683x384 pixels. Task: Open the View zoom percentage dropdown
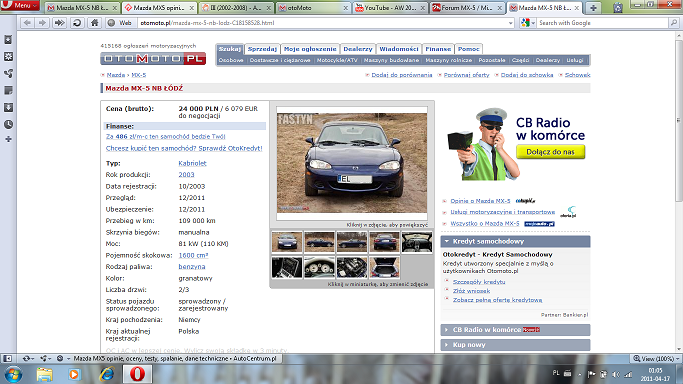(656, 359)
